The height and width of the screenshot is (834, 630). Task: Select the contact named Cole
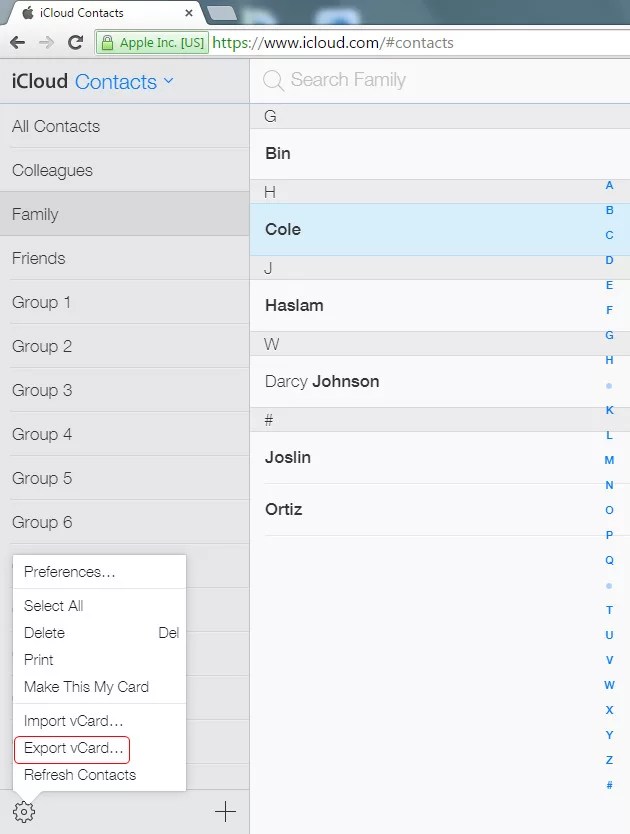(x=282, y=229)
